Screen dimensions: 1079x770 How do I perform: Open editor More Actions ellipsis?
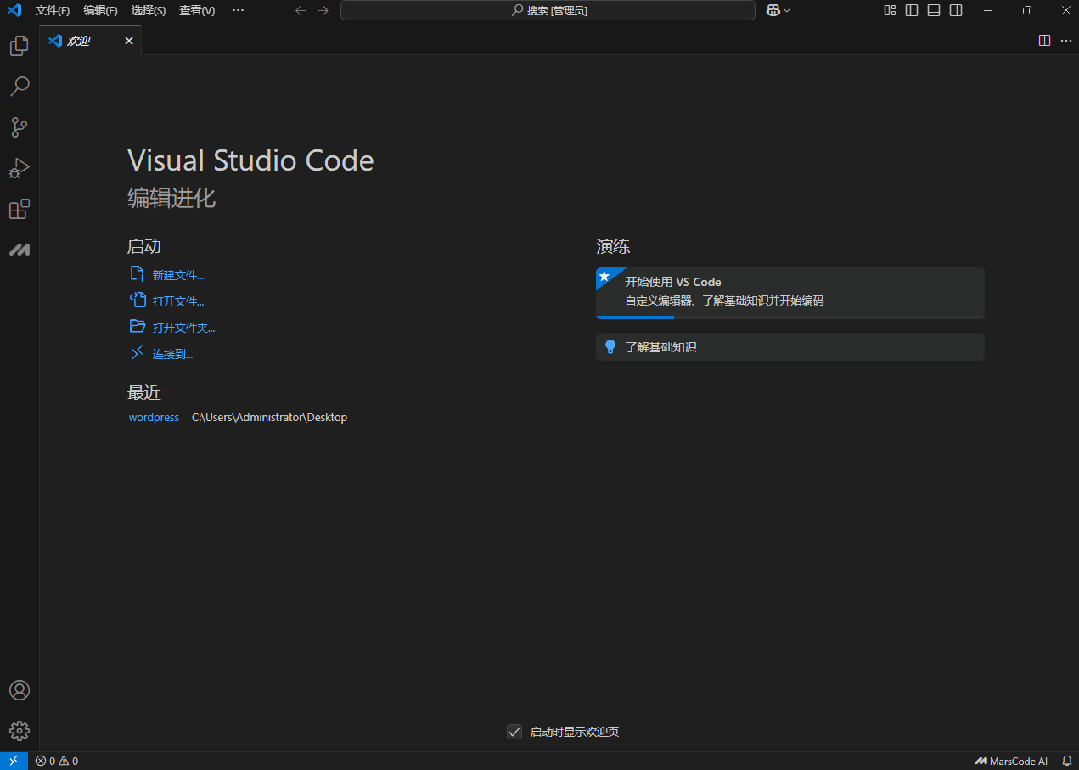click(1066, 41)
